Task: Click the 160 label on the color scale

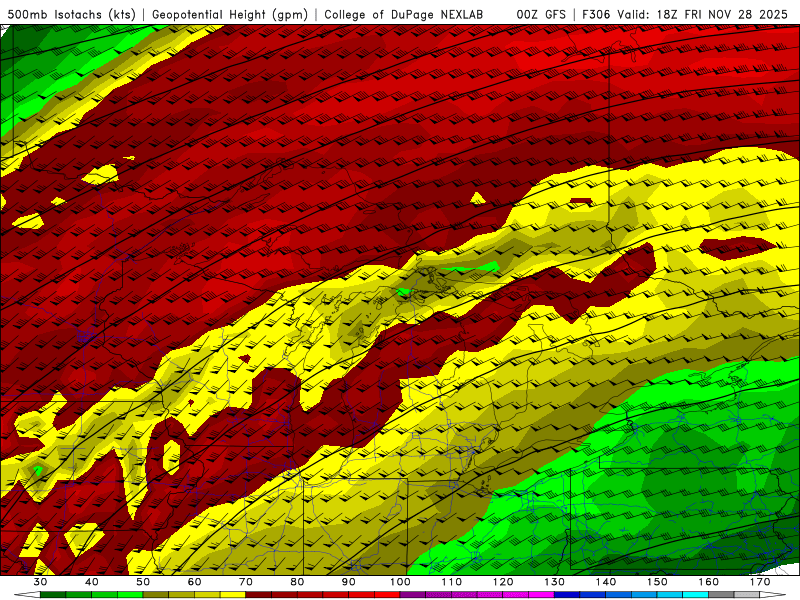Action: (709, 582)
